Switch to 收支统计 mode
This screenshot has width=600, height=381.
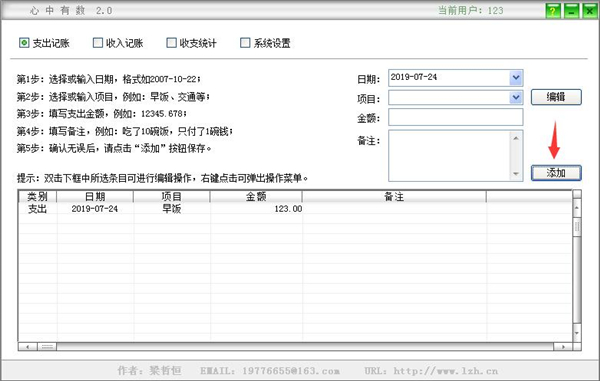tap(191, 43)
